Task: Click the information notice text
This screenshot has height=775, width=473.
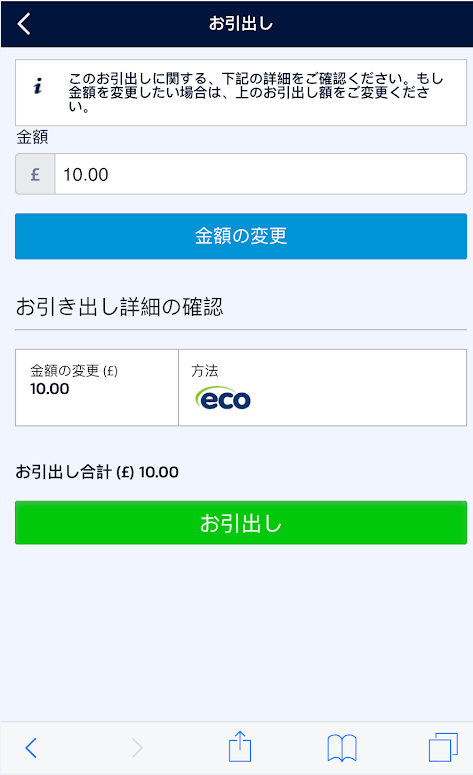Action: (256, 92)
